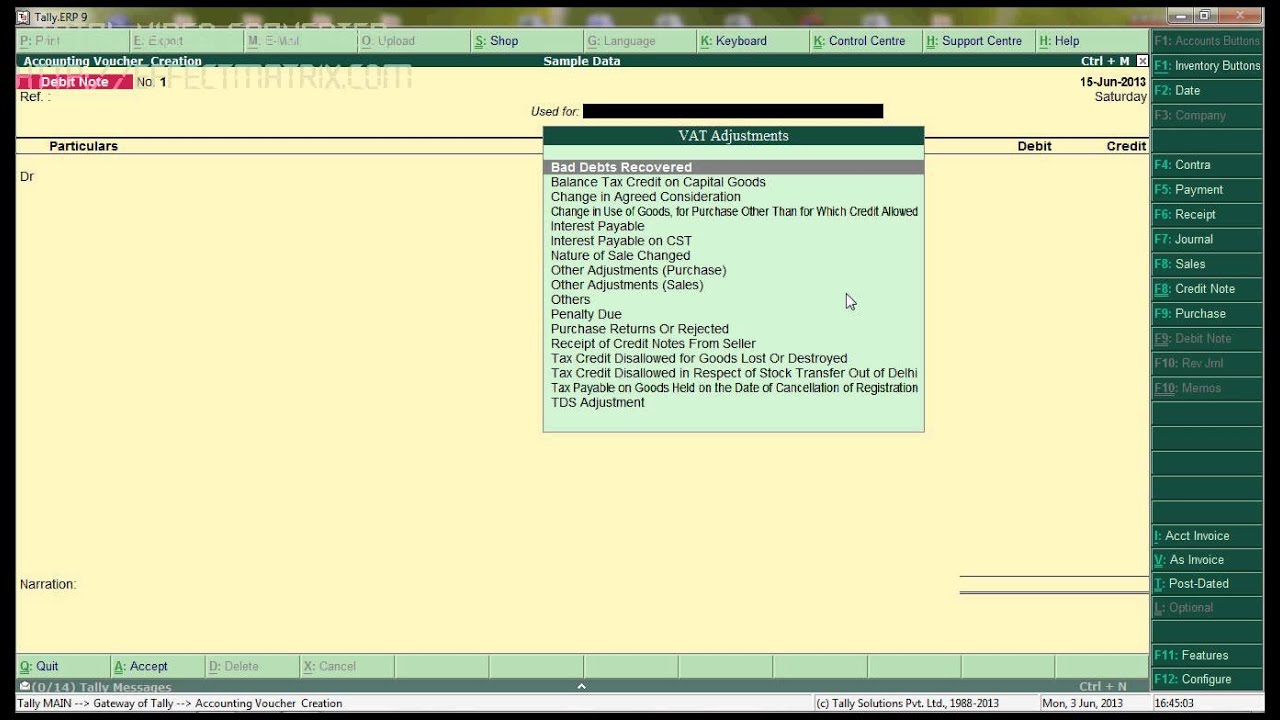
Task: Click the Accept button
Action: click(x=158, y=667)
